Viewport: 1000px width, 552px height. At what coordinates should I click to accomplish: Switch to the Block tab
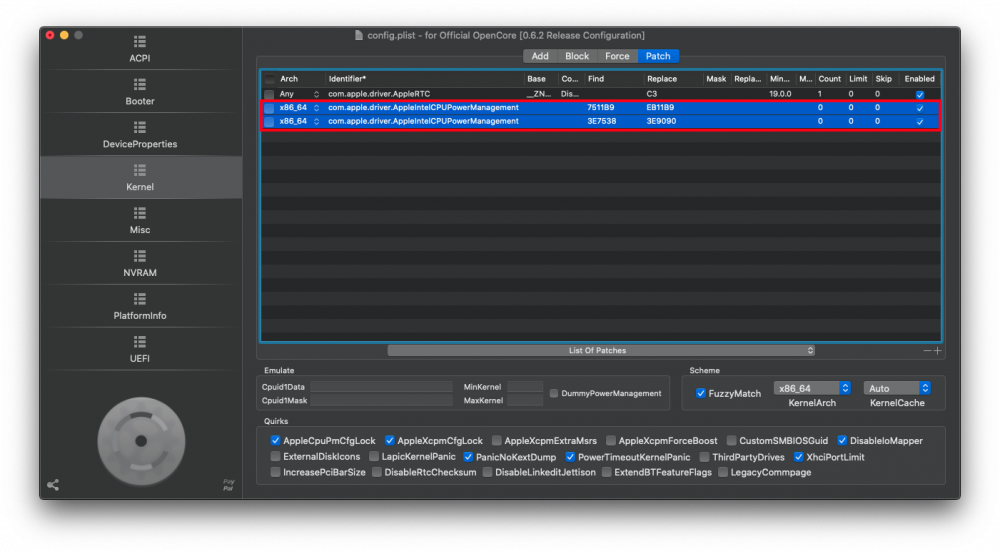pyautogui.click(x=577, y=56)
